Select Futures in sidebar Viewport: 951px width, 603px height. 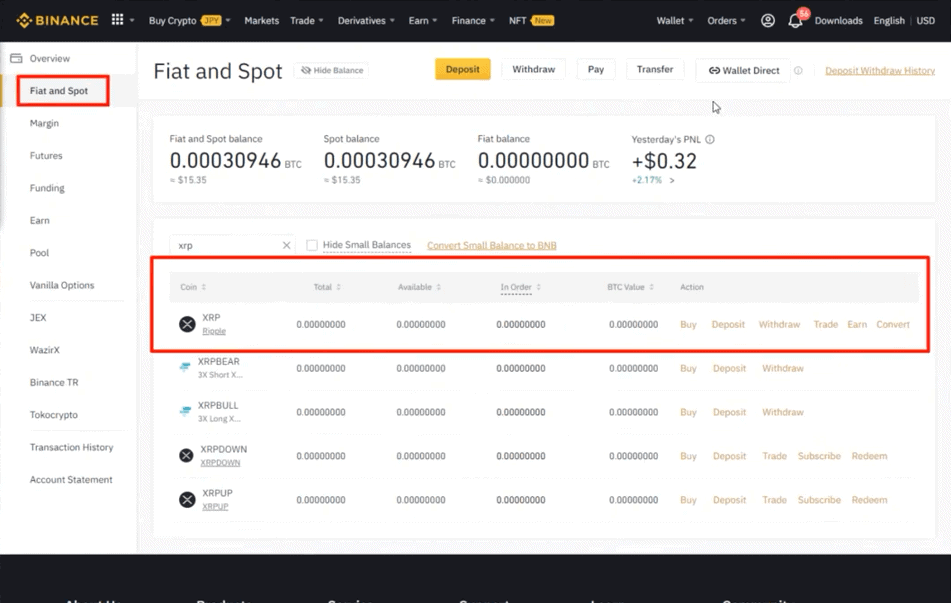[46, 155]
